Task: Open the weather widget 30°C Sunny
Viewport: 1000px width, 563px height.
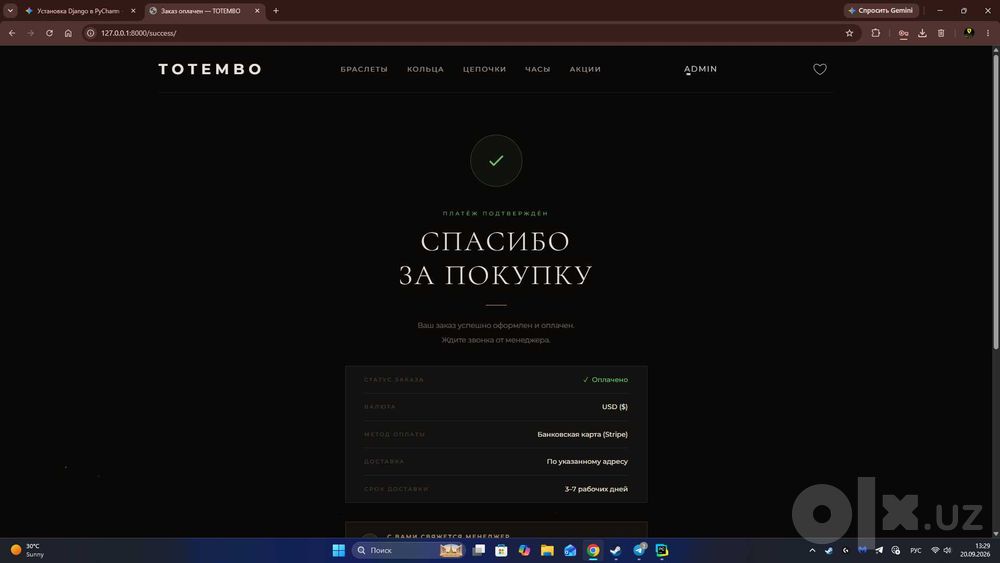Action: (27, 550)
